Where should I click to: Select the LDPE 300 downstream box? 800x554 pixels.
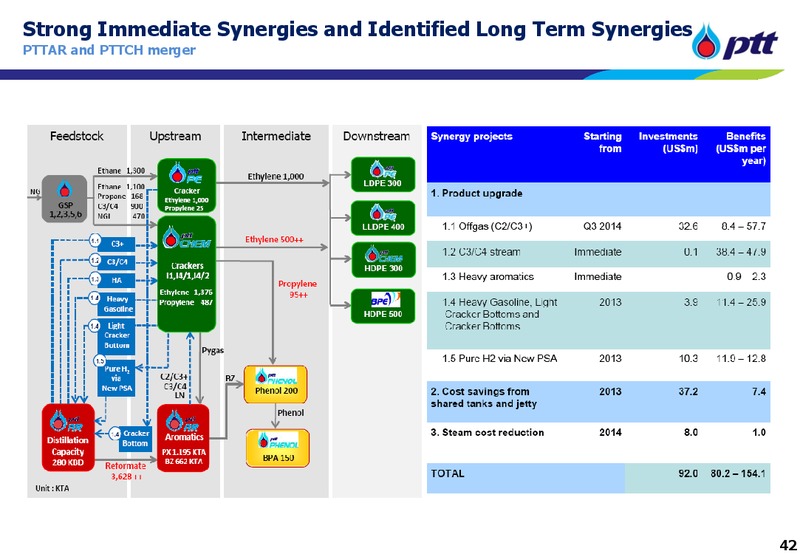[x=383, y=174]
